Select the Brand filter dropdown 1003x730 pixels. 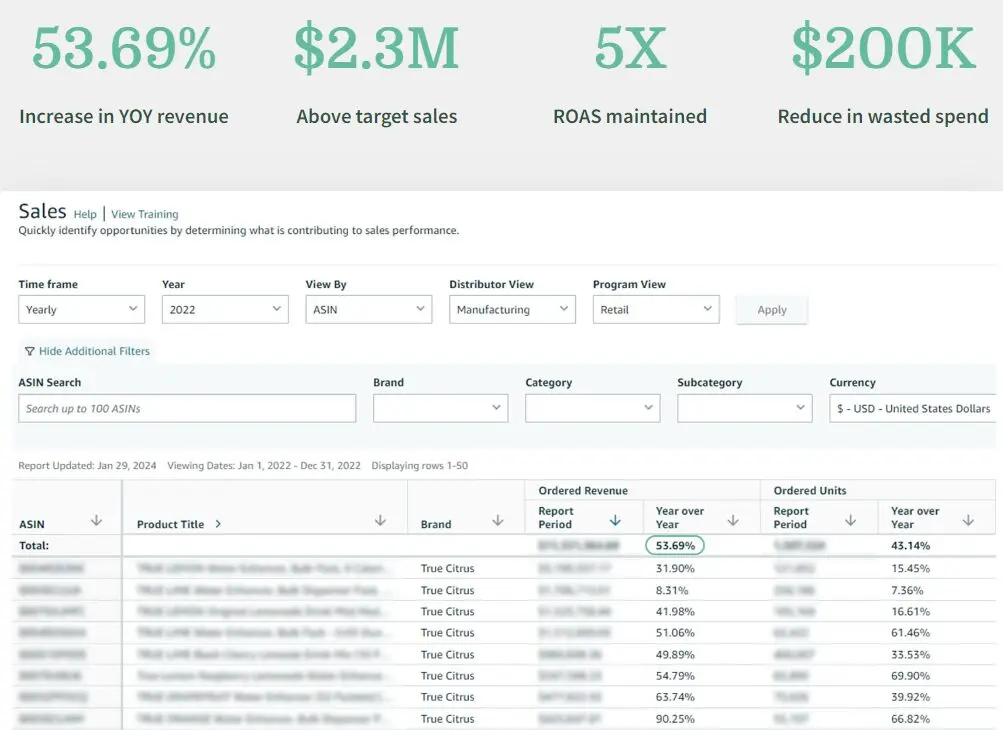pos(440,408)
